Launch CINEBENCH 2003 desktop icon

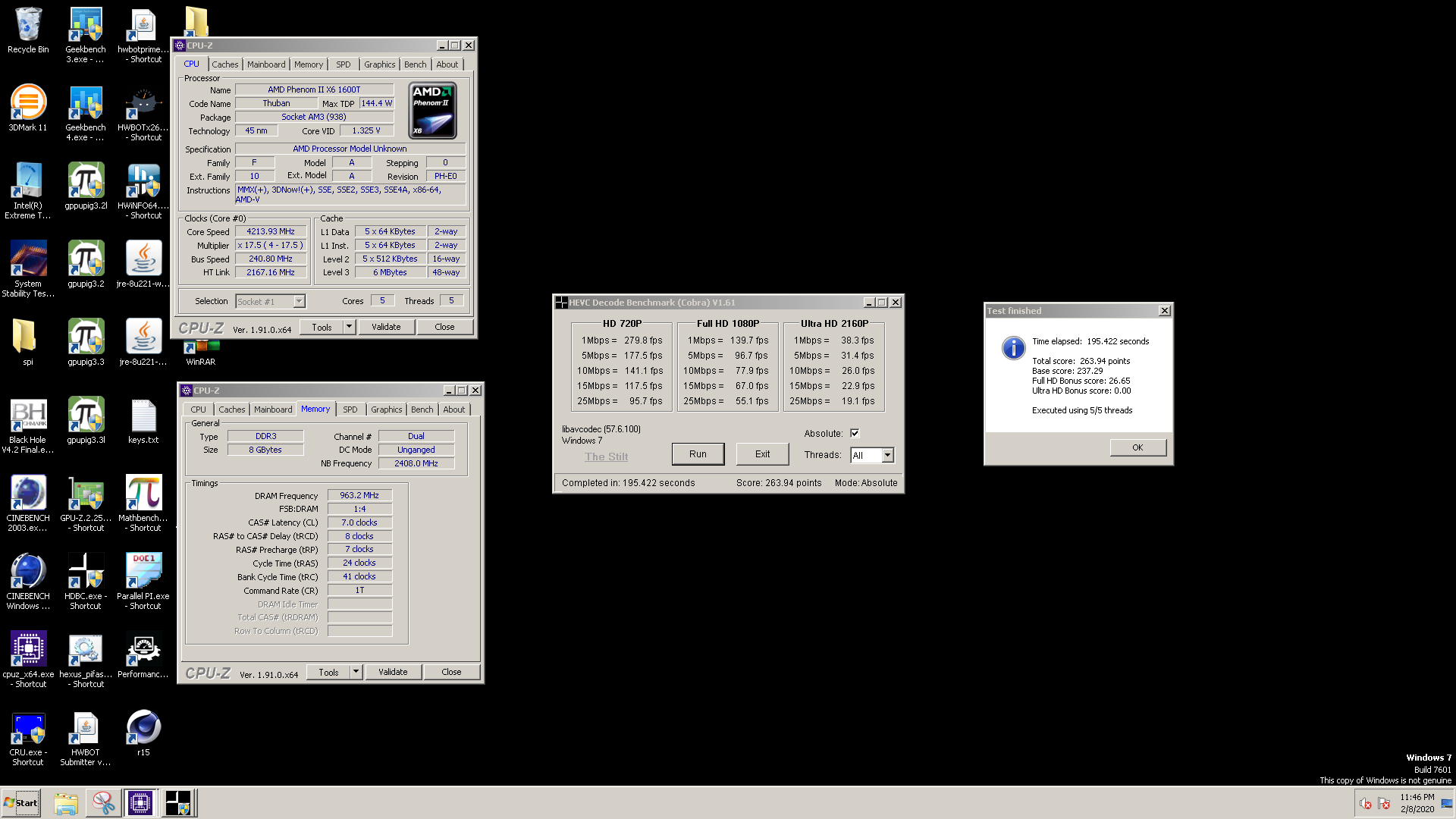pos(28,504)
